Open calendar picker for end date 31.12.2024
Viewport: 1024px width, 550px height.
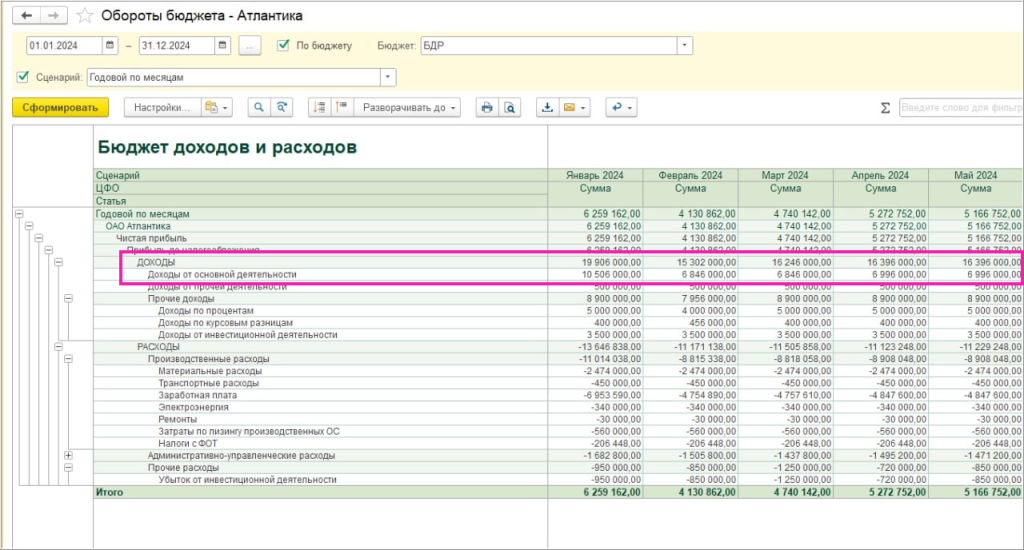222,46
